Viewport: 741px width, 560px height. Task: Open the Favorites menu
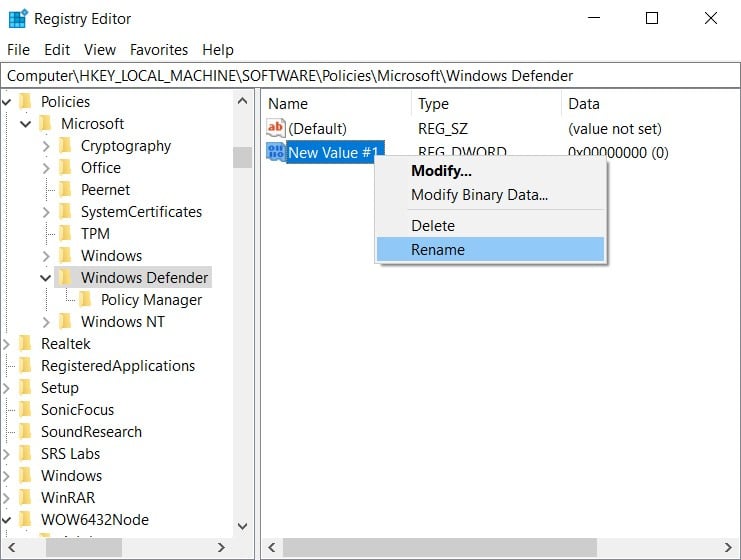(x=159, y=50)
